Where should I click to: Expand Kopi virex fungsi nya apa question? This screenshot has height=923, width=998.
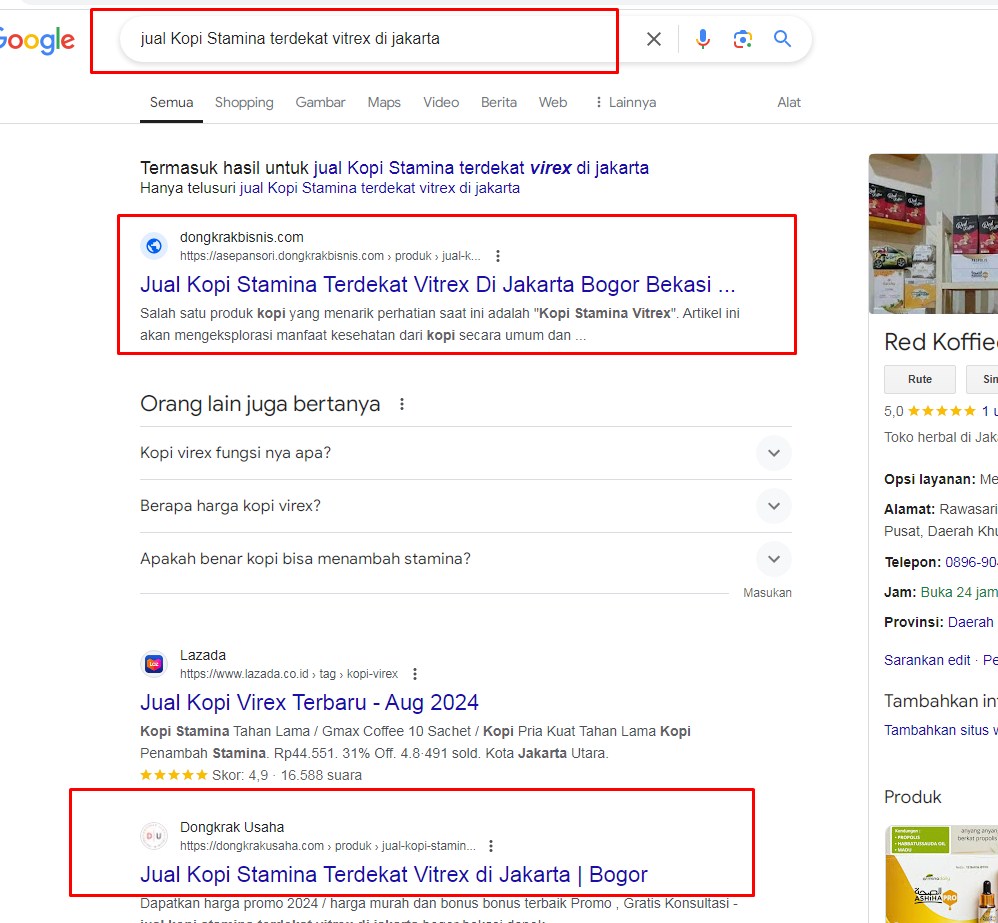pos(465,453)
